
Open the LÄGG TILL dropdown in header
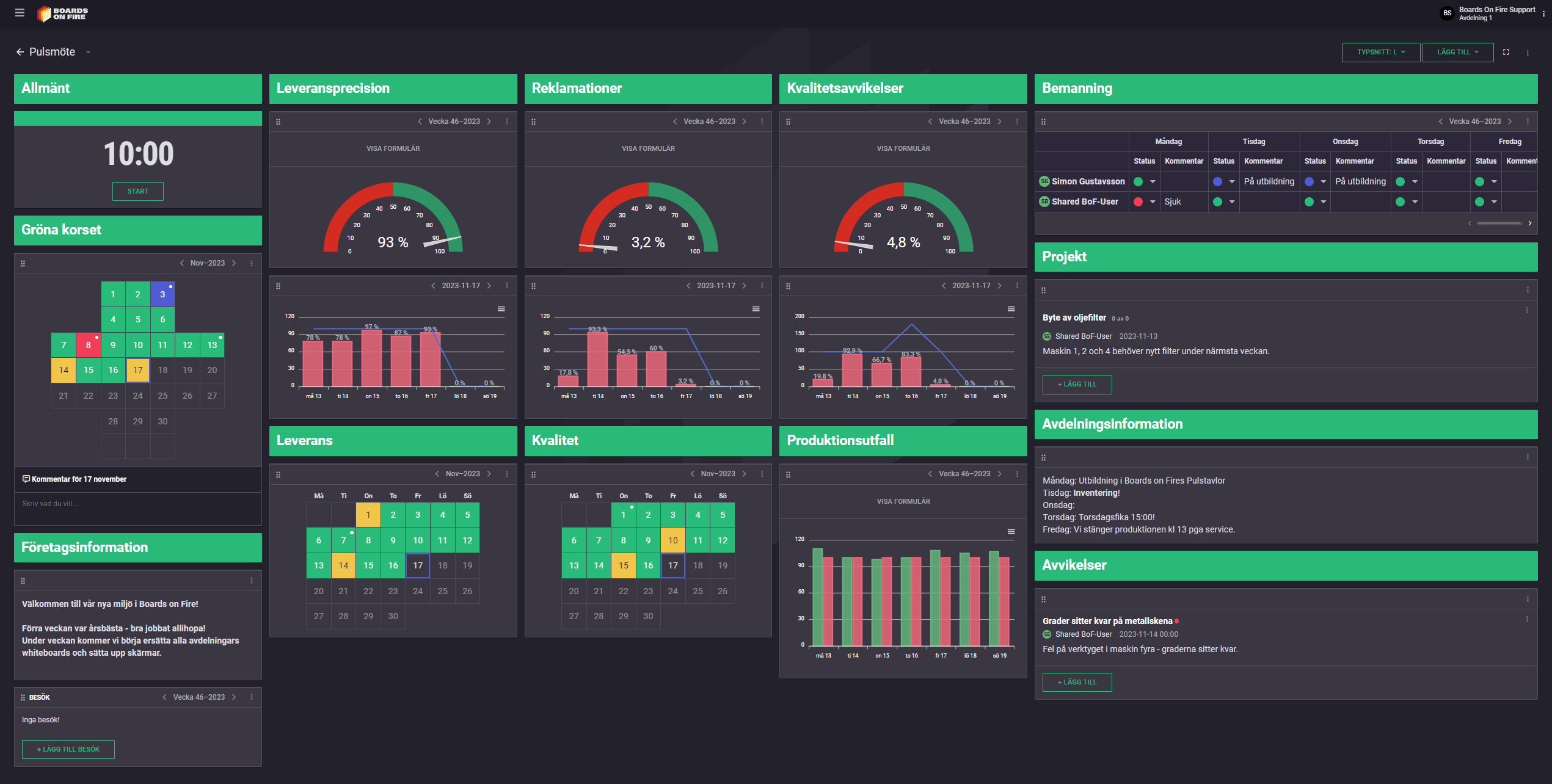pos(1457,52)
